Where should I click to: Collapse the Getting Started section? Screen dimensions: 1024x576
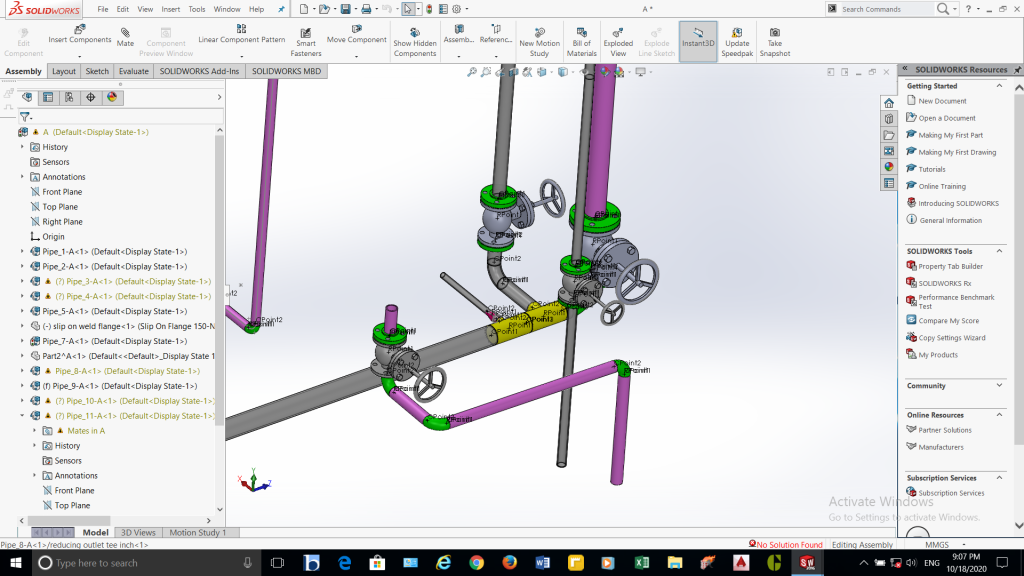point(1001,86)
